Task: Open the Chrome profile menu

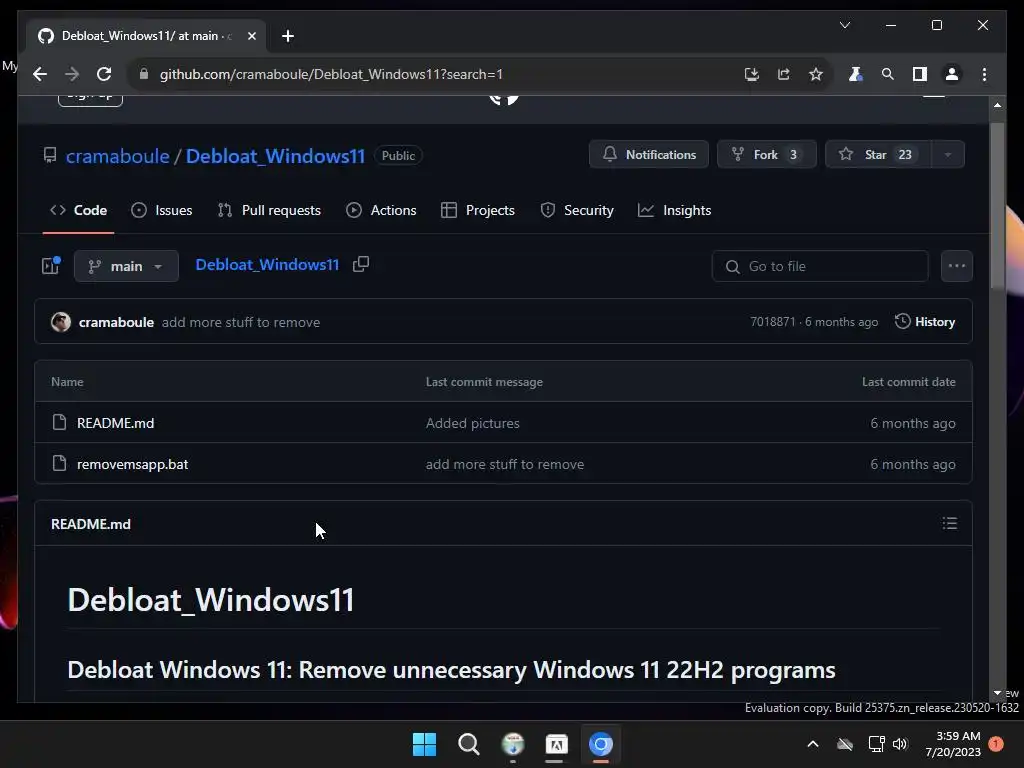Action: [952, 74]
